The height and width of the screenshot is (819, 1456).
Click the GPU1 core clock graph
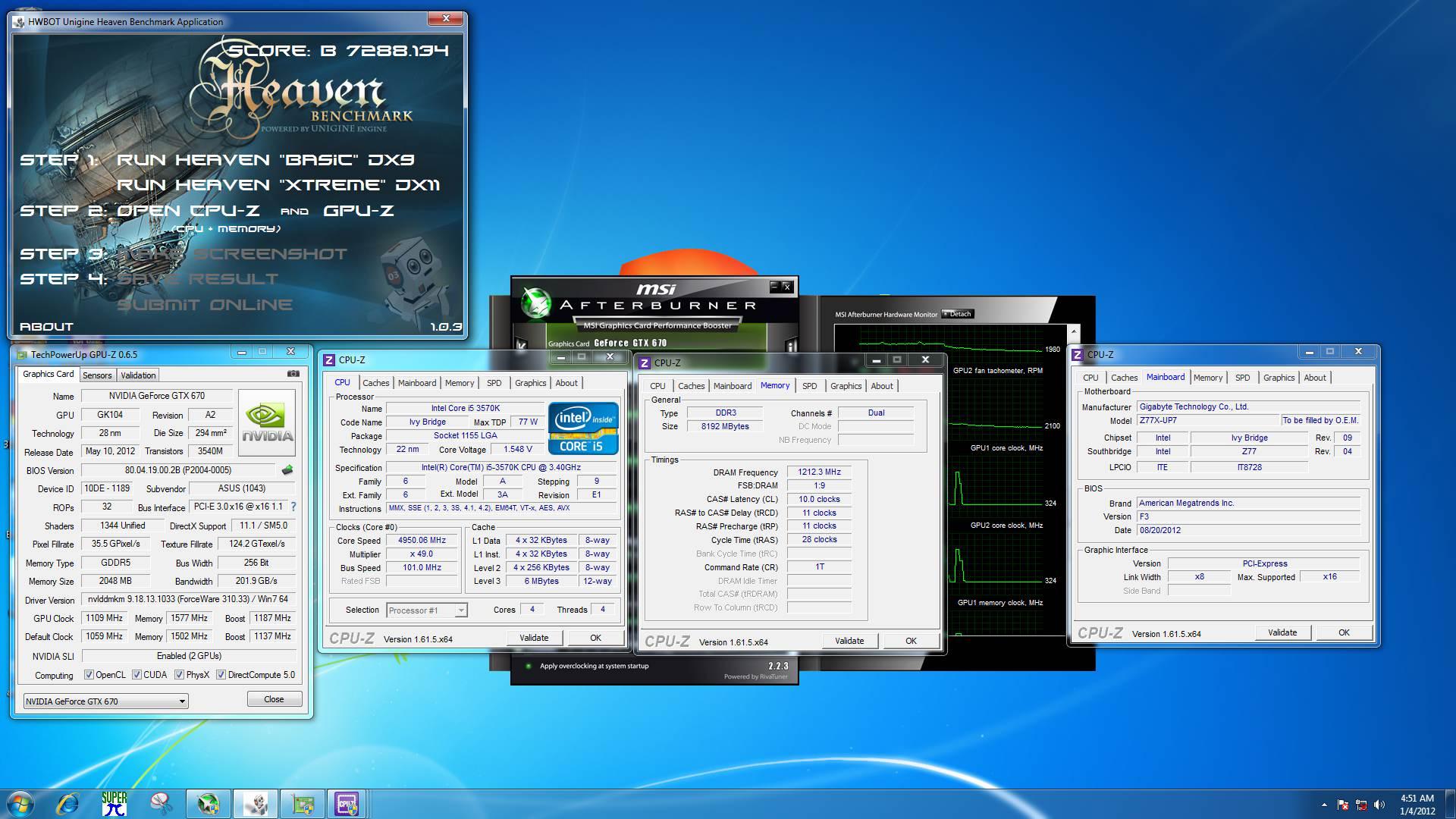(951, 485)
